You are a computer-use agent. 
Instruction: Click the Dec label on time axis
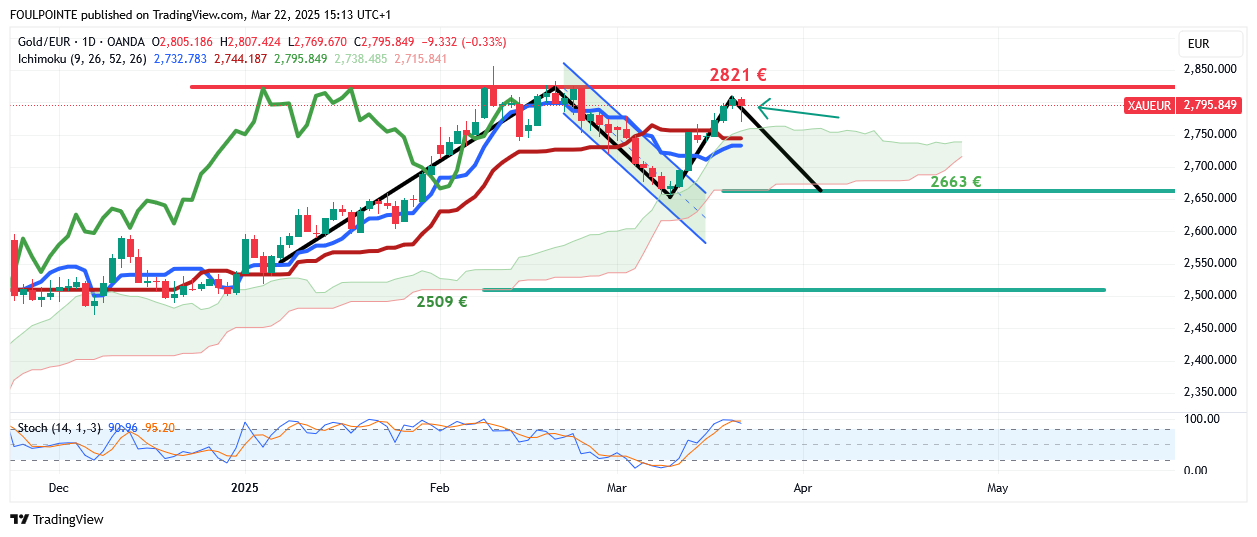coord(58,488)
